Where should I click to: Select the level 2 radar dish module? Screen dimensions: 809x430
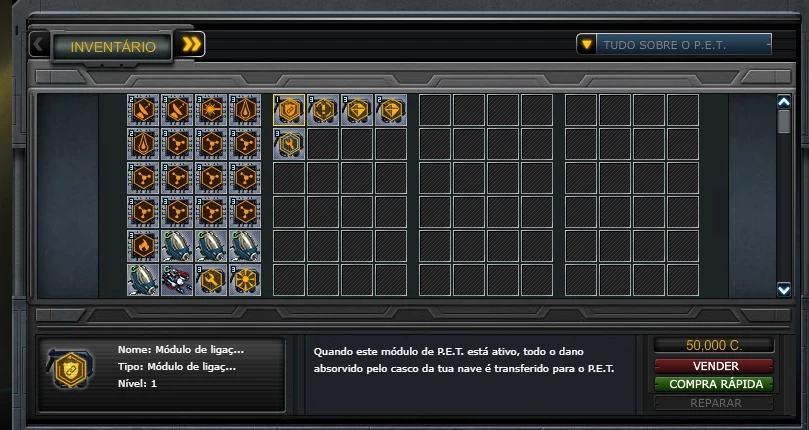[143, 110]
